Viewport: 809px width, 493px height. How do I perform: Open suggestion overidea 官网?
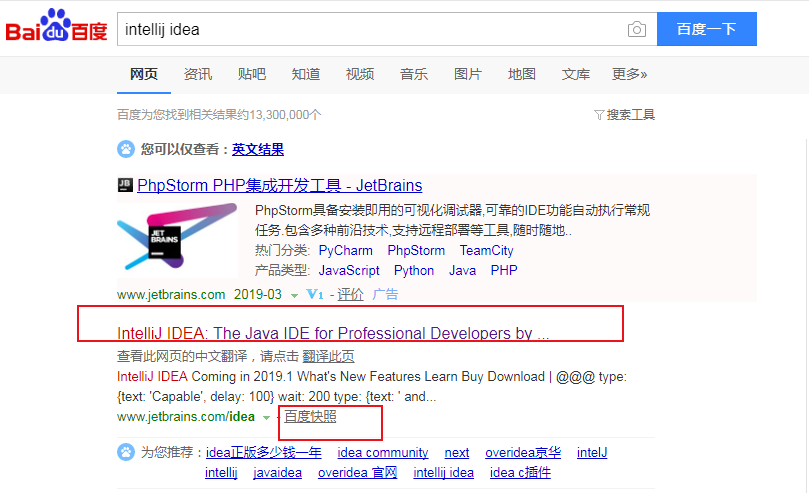358,473
